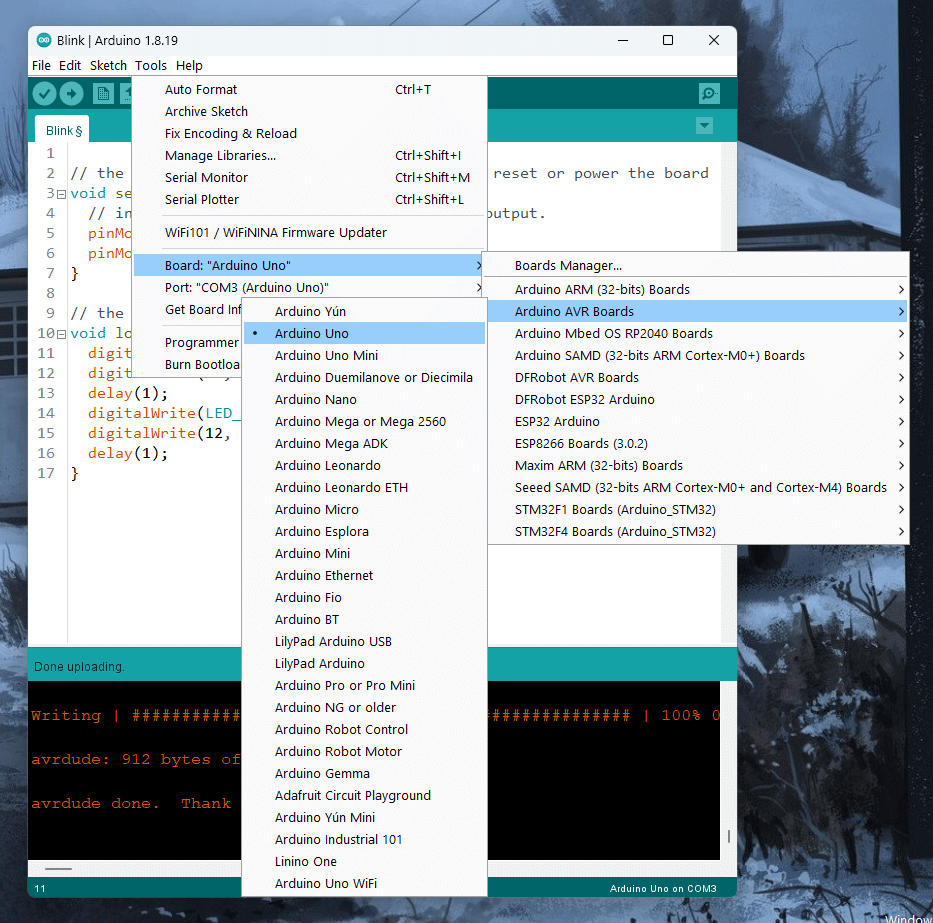
Task: Select Arduino Mini board
Action: 364,553
